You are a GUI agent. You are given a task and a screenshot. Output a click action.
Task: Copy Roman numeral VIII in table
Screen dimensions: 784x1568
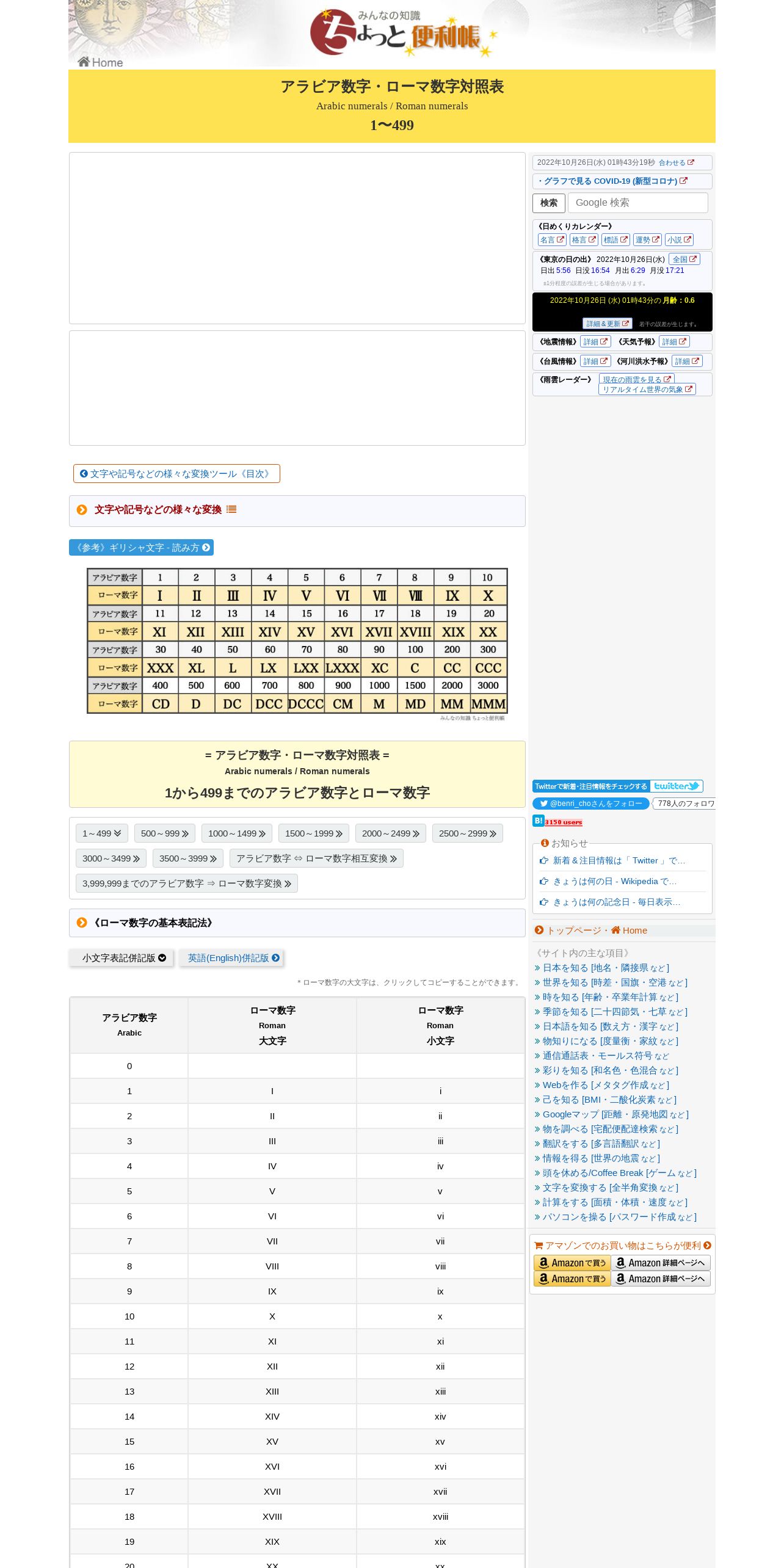(x=272, y=1266)
